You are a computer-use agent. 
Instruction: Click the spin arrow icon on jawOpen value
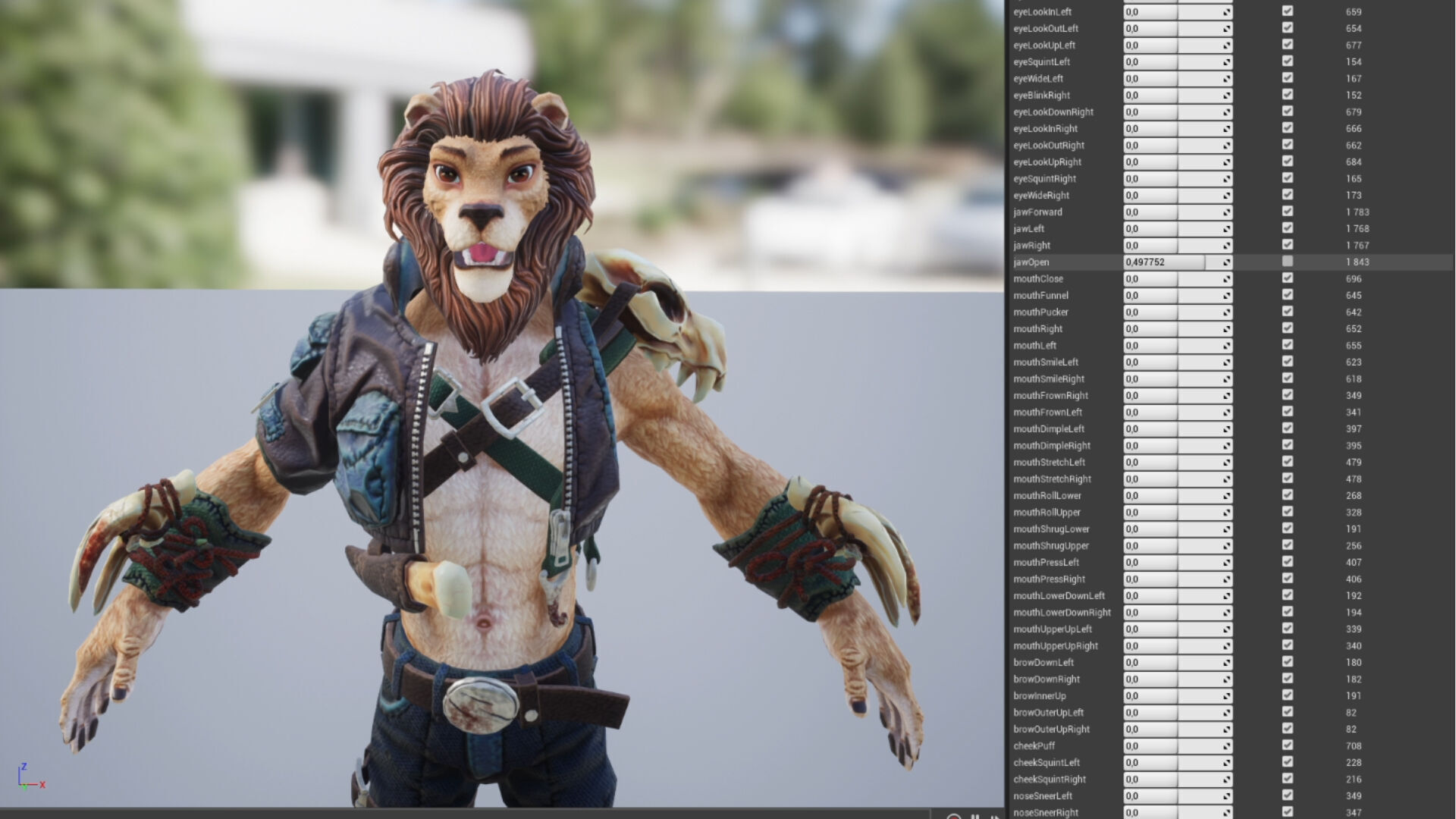click(1226, 262)
